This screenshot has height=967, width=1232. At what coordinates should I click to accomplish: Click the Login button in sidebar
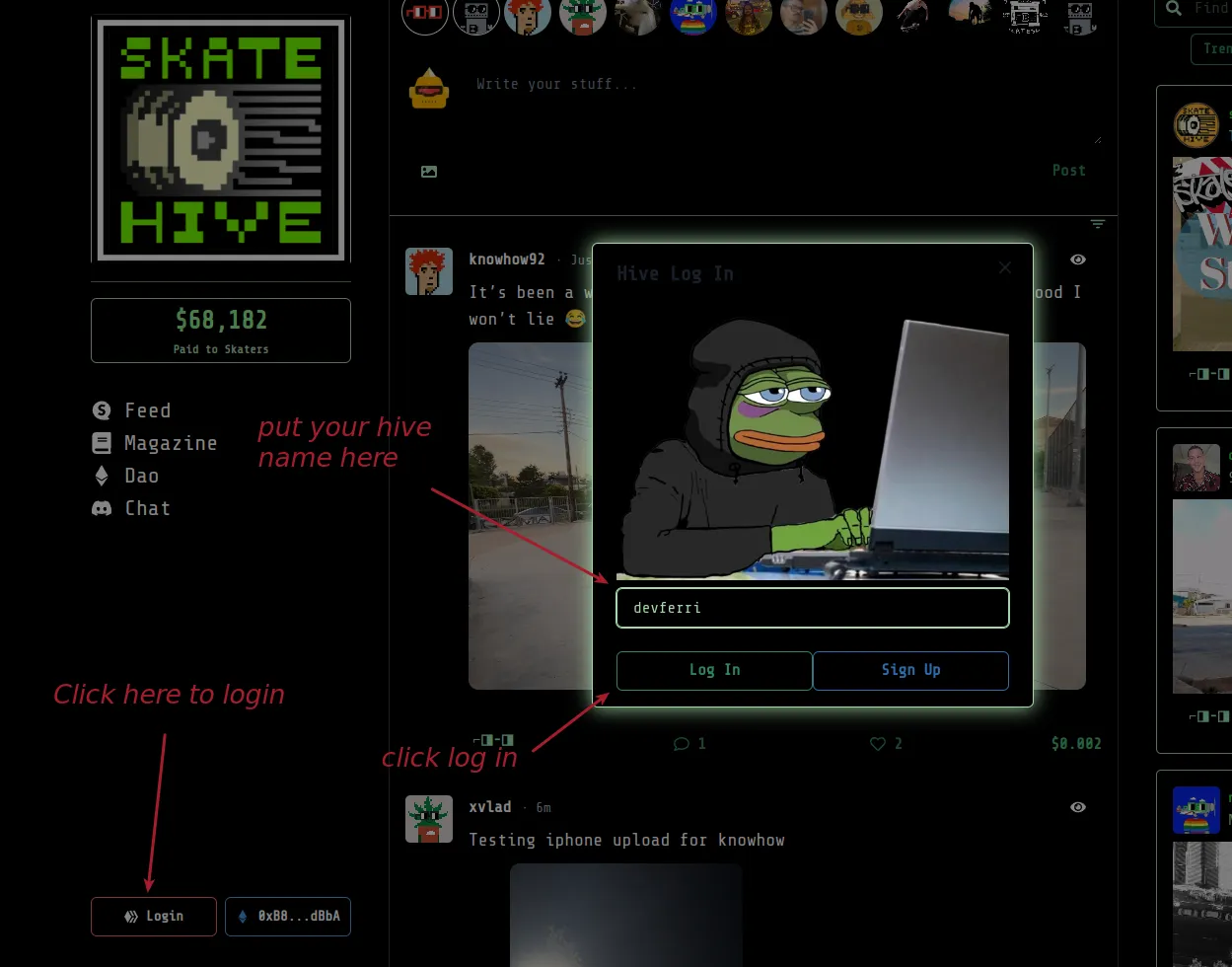pos(154,917)
